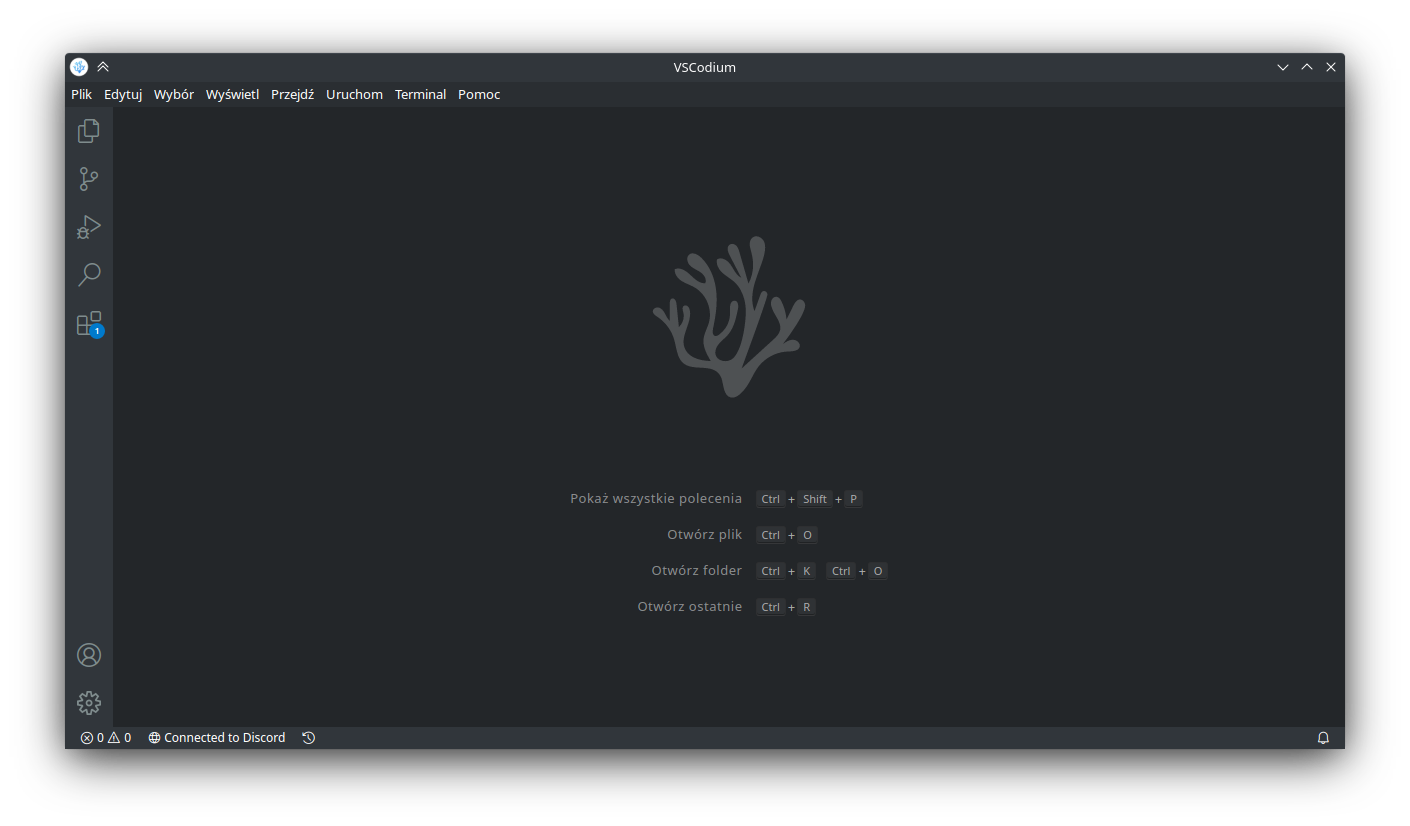Click the history clock icon in status bar

tap(309, 738)
